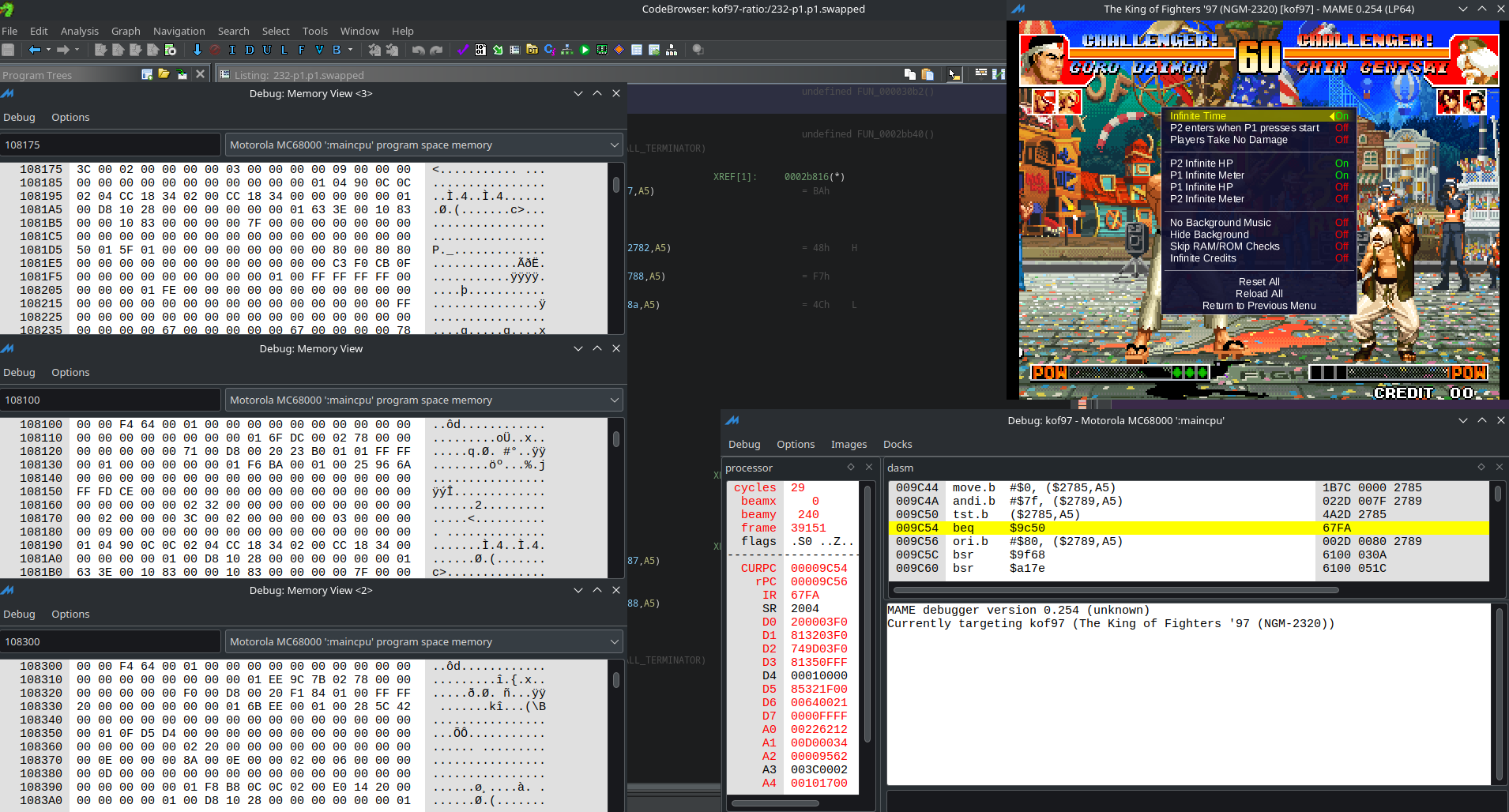Click the Save icon in Ghidra toolbar

point(9,50)
